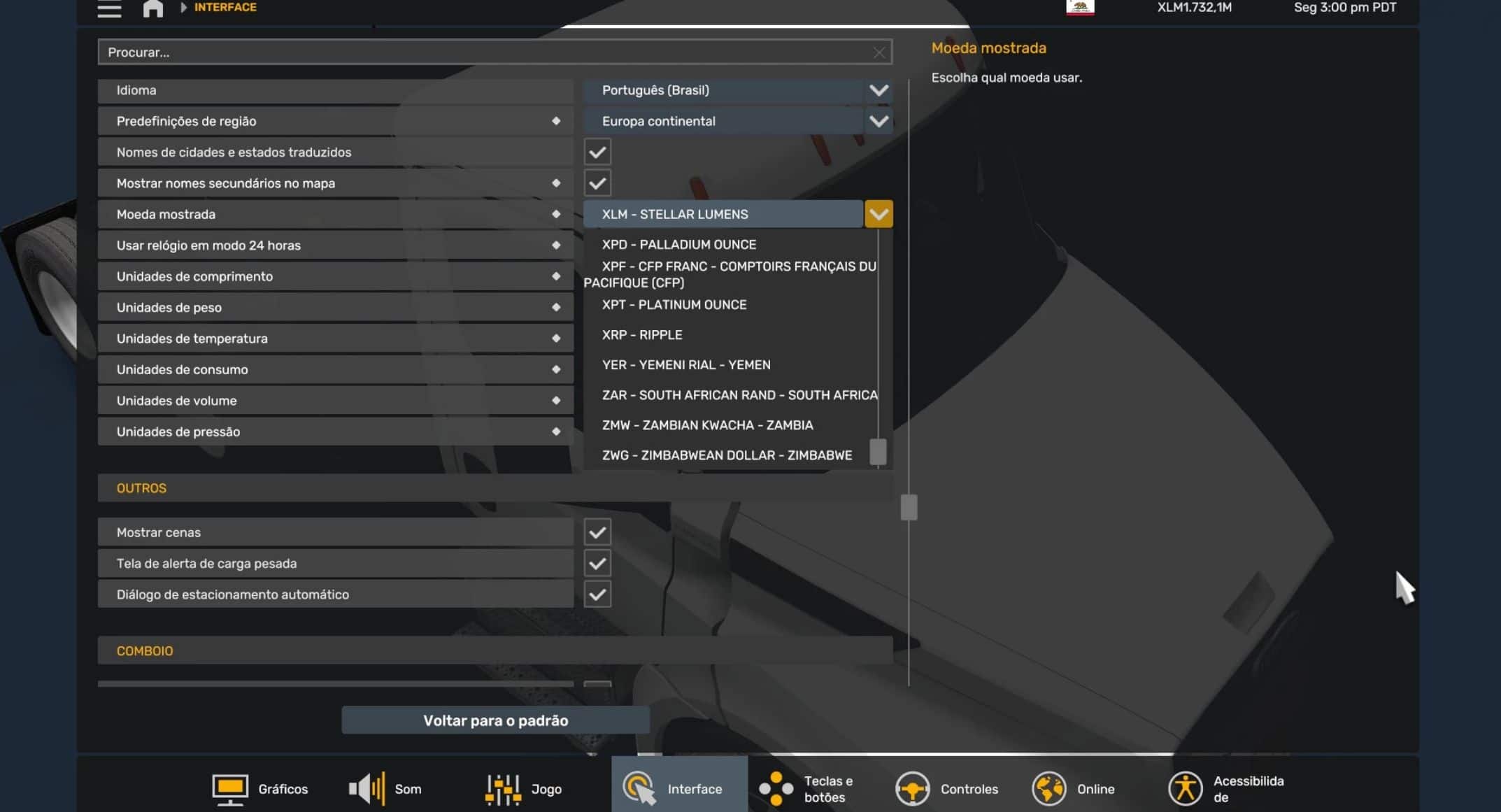Click the Som speaker icon
Viewport: 1501px width, 812px height.
[x=367, y=789]
